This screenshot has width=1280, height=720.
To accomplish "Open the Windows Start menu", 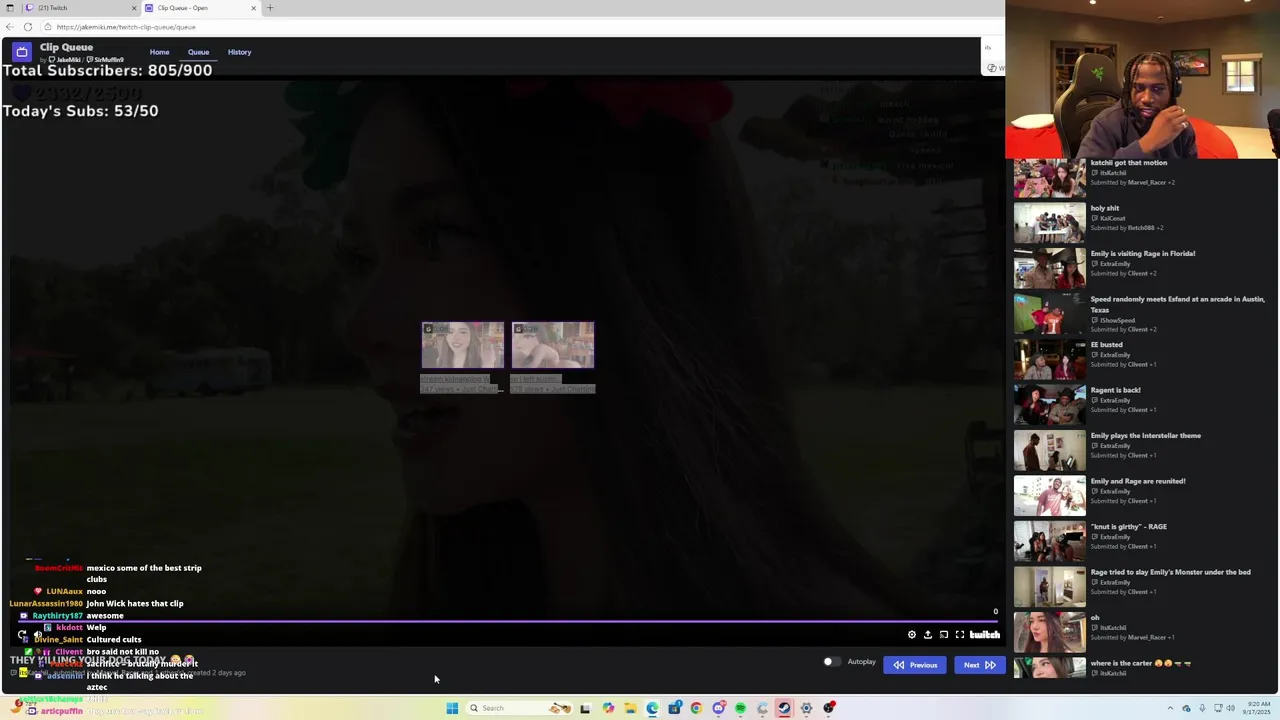I will [x=452, y=708].
